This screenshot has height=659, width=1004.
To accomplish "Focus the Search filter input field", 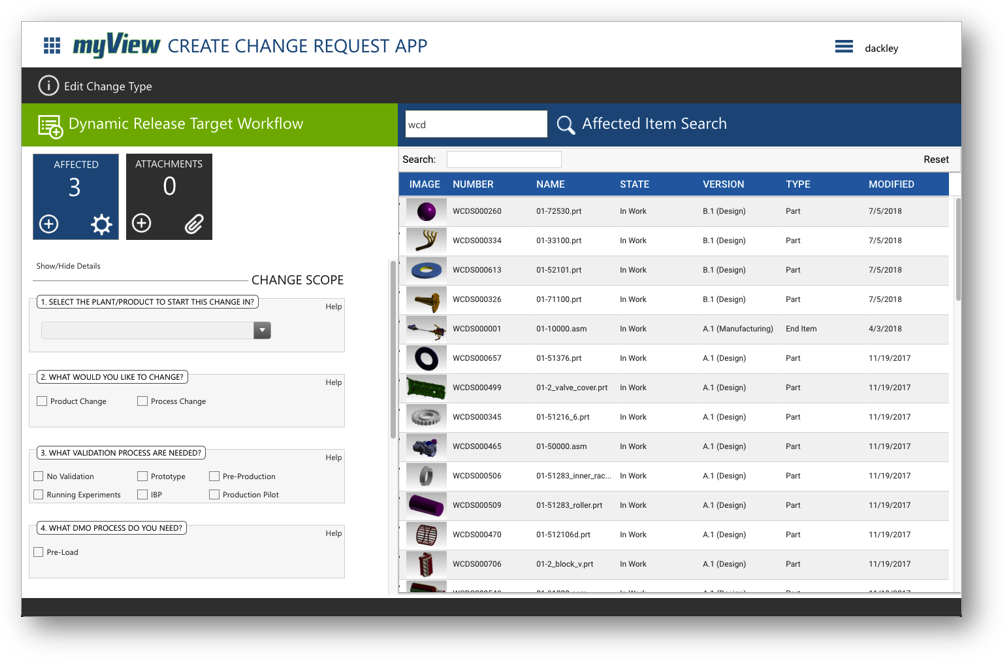I will 504,159.
